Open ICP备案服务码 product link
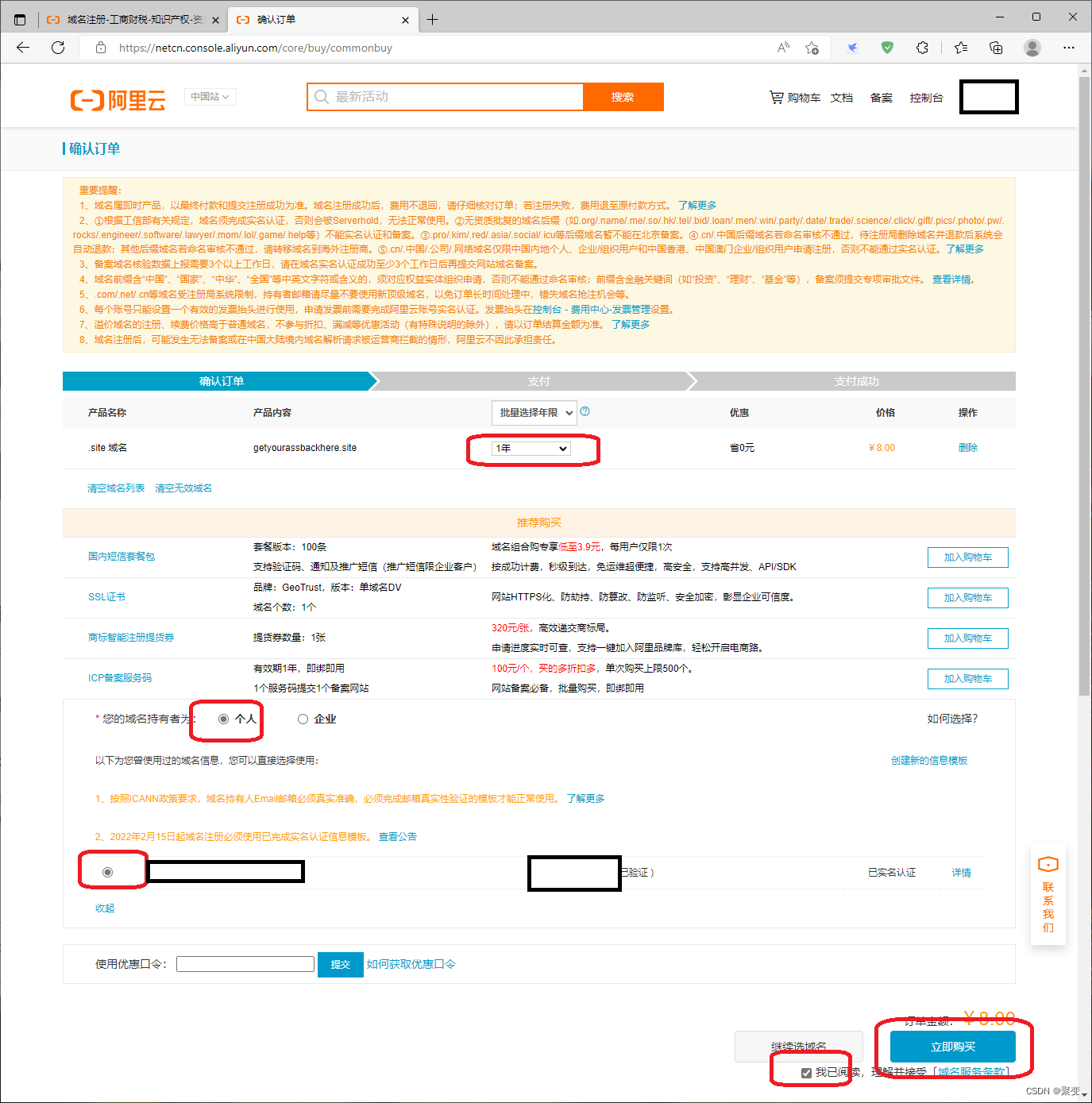The width and height of the screenshot is (1092, 1103). coord(120,678)
